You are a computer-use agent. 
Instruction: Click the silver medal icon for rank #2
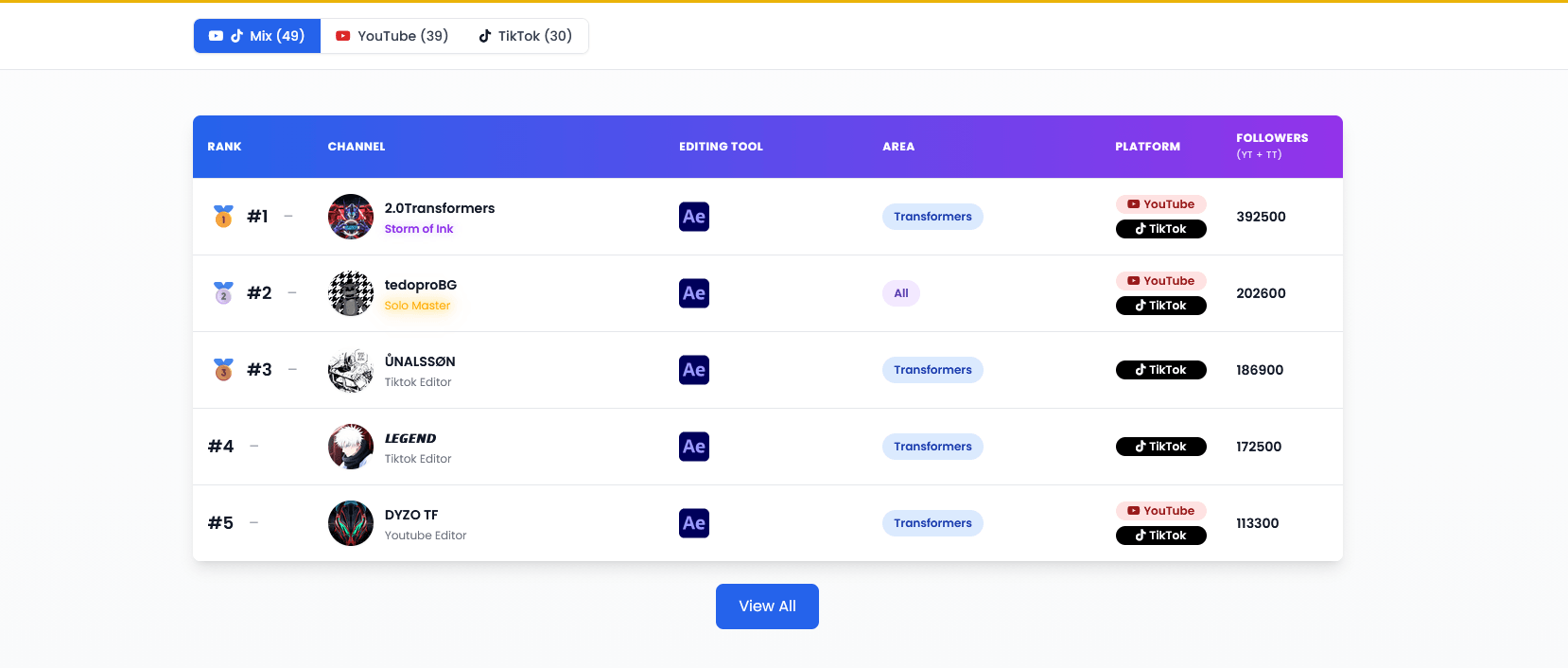[223, 293]
